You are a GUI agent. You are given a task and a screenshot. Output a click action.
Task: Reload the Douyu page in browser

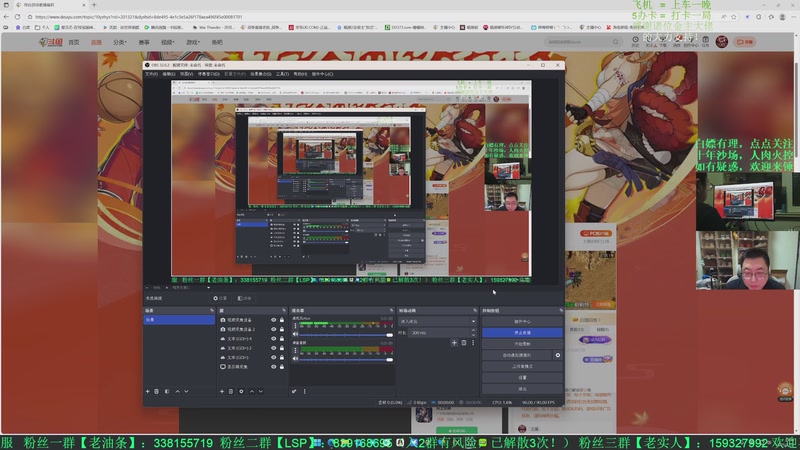tap(17, 17)
